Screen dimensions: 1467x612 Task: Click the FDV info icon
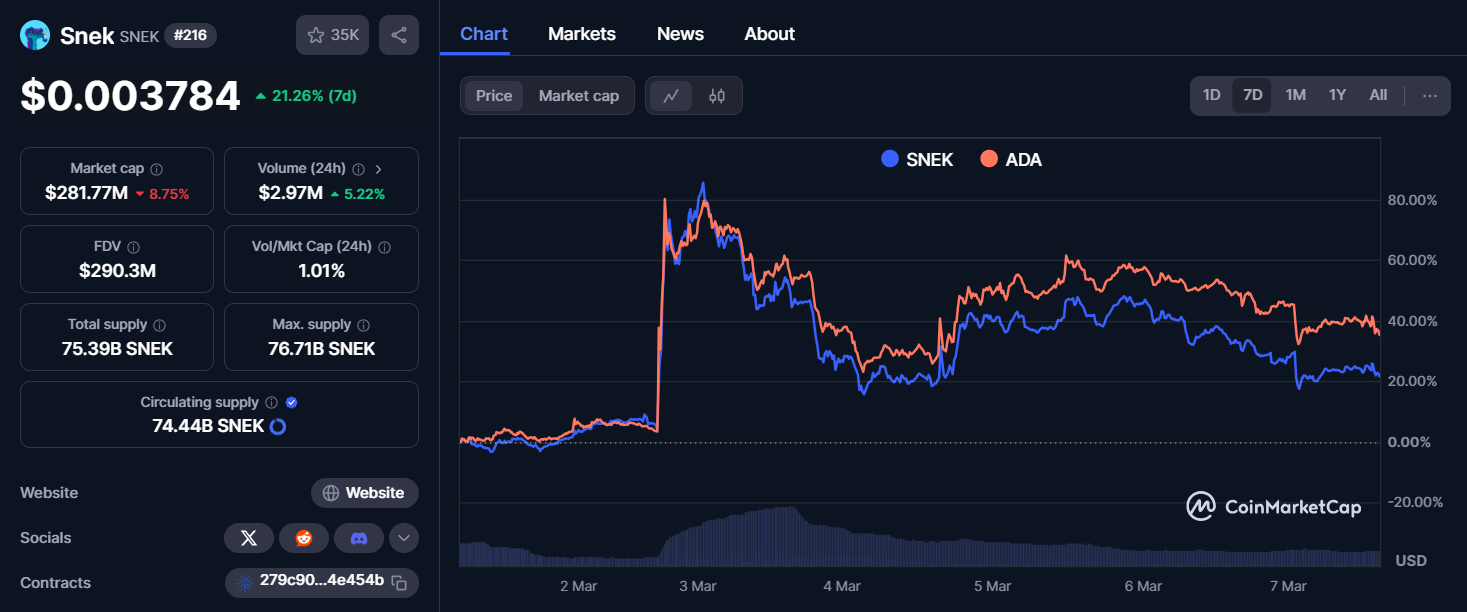click(133, 247)
